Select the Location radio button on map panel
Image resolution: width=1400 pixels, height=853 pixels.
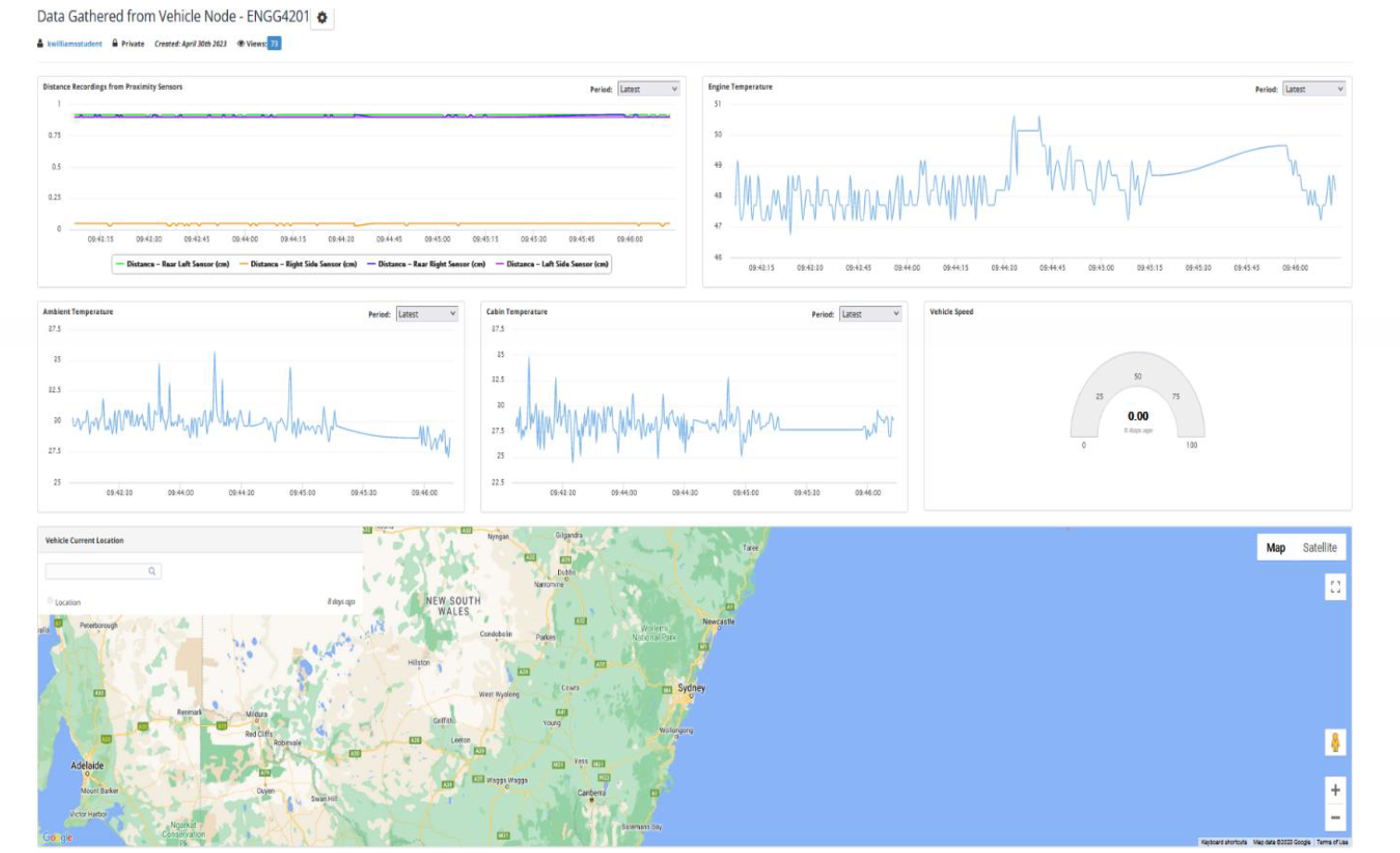click(x=50, y=602)
